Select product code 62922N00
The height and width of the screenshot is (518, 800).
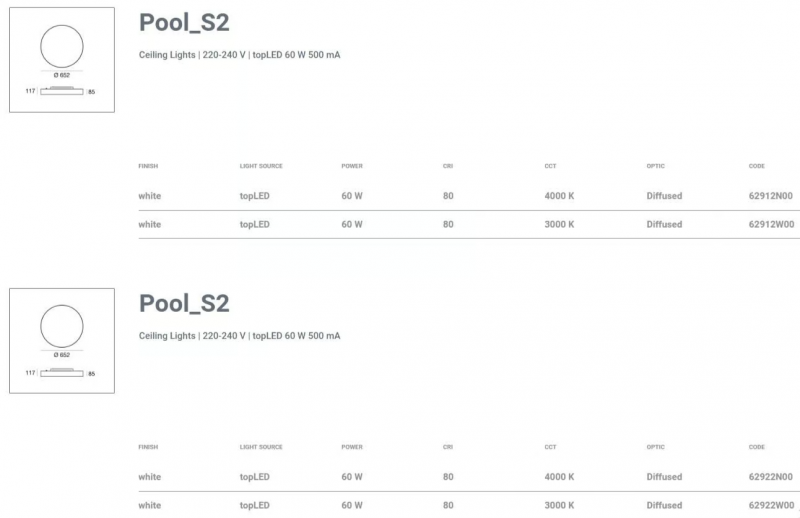[x=770, y=477]
